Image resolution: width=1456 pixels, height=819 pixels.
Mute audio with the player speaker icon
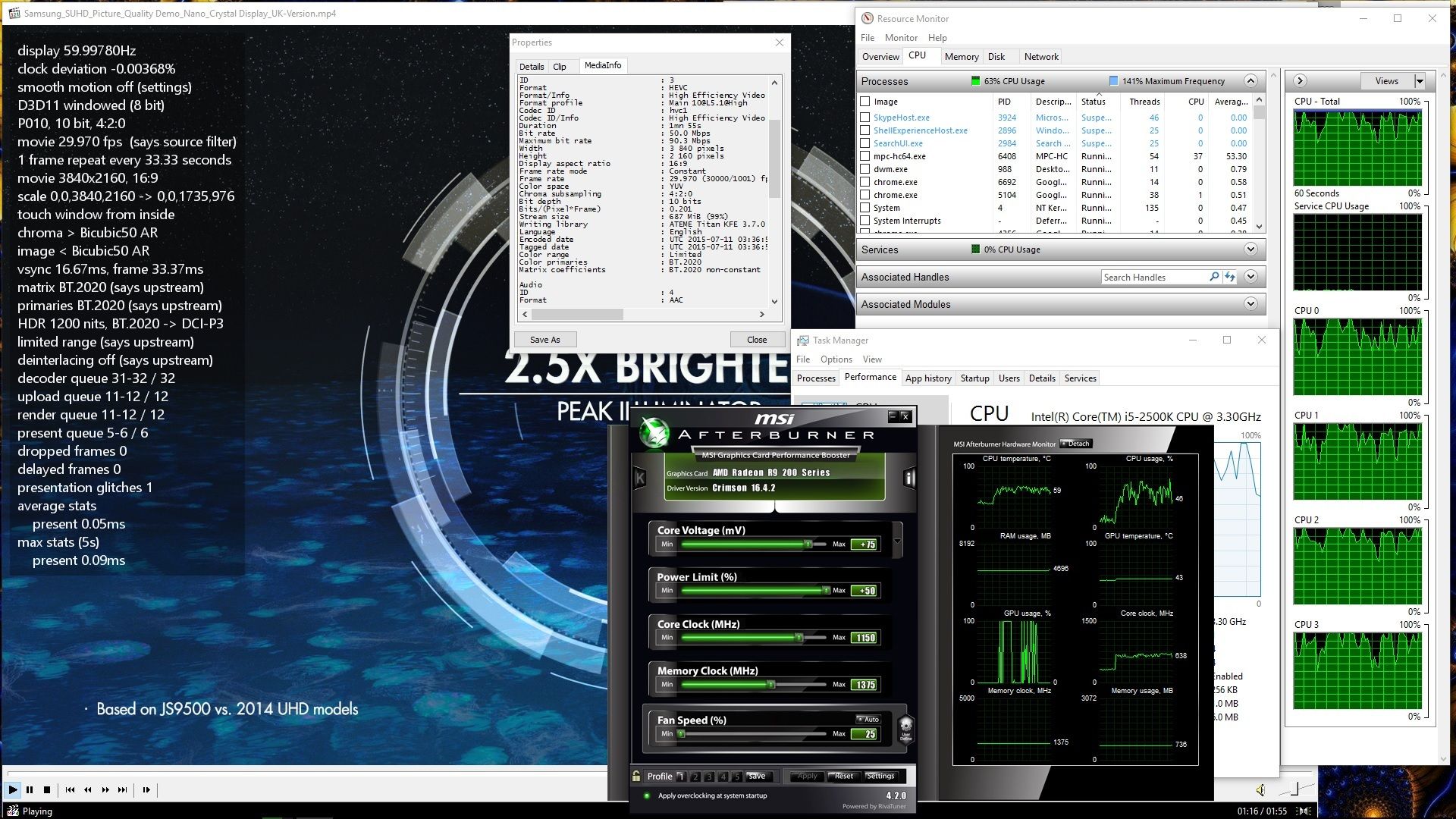coord(1260,790)
